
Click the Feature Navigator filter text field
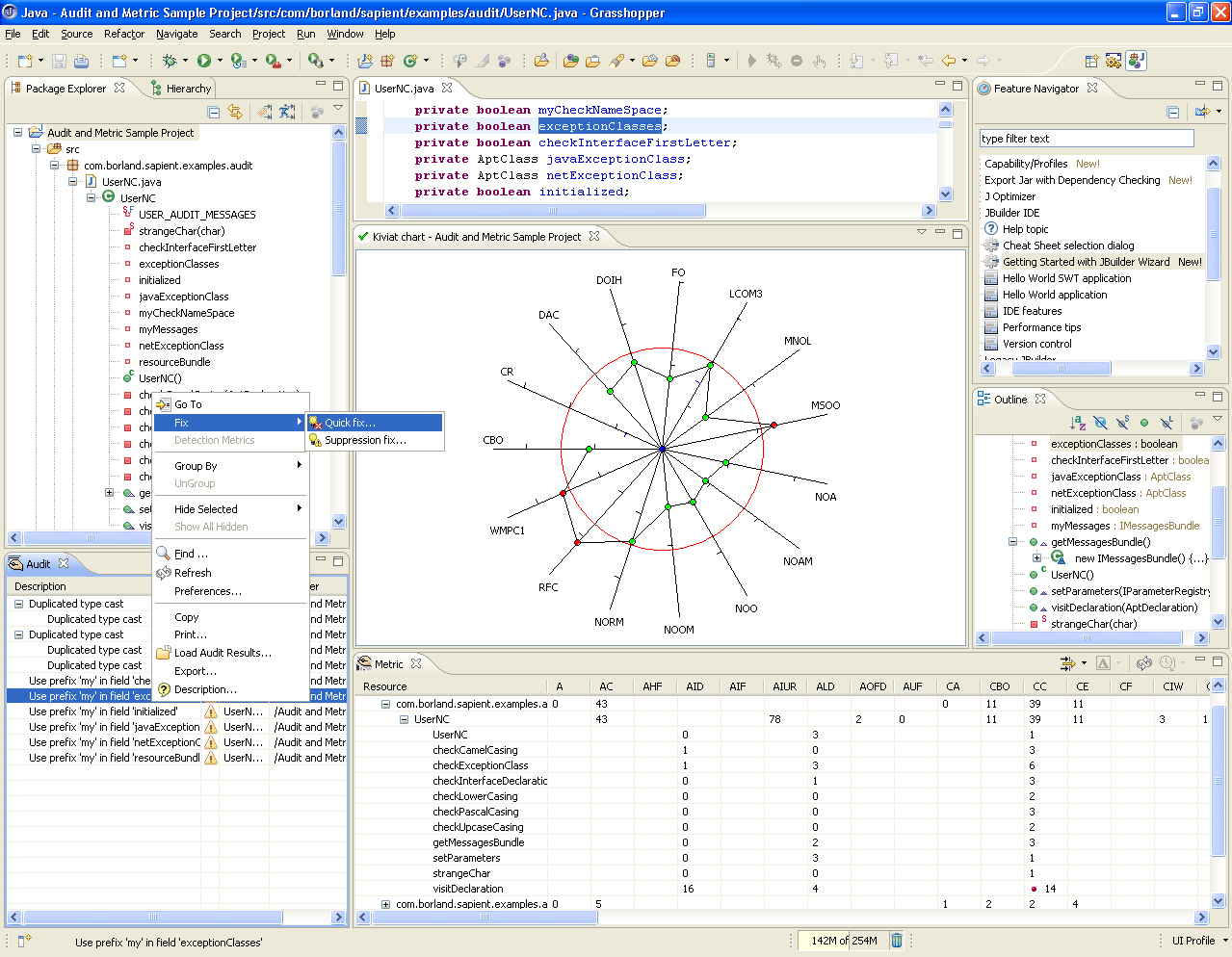pyautogui.click(x=1086, y=139)
